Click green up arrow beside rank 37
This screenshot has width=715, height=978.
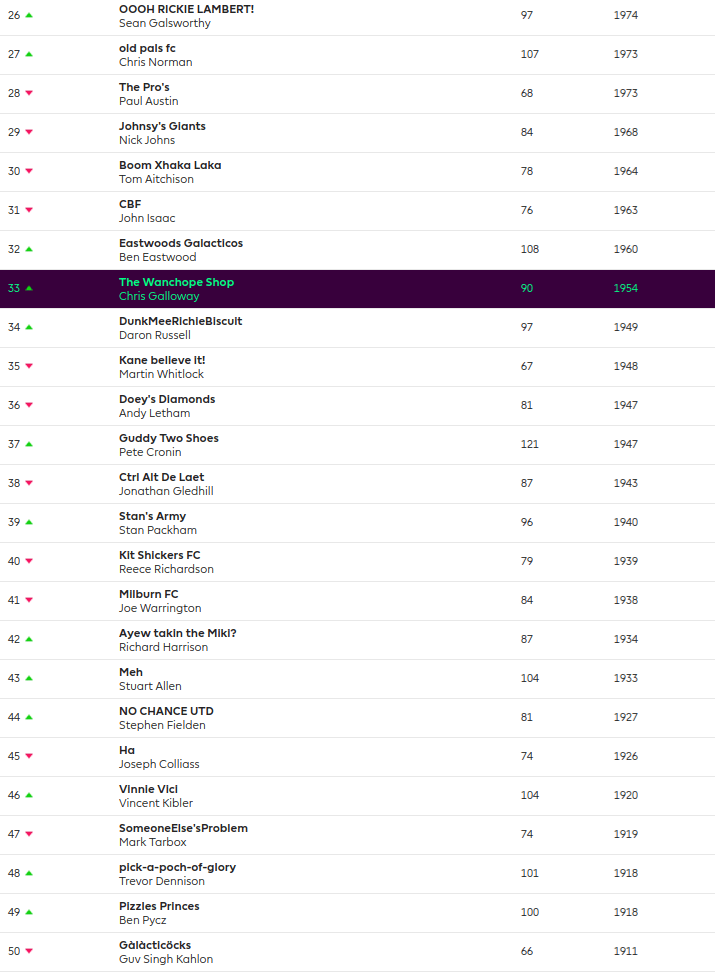click(29, 444)
